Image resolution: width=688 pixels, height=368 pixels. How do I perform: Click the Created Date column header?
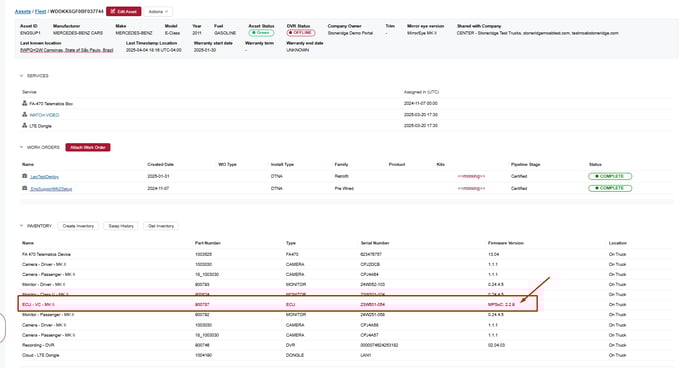coord(161,164)
